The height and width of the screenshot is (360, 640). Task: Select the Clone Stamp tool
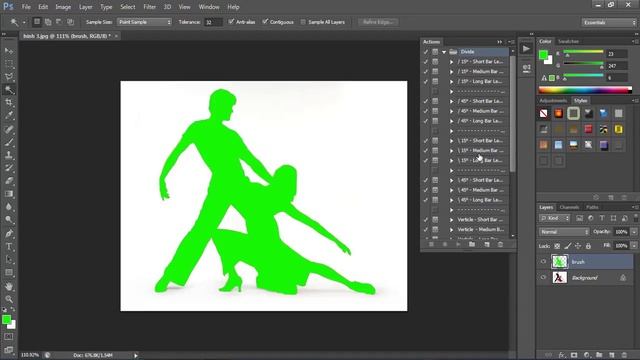click(x=9, y=156)
